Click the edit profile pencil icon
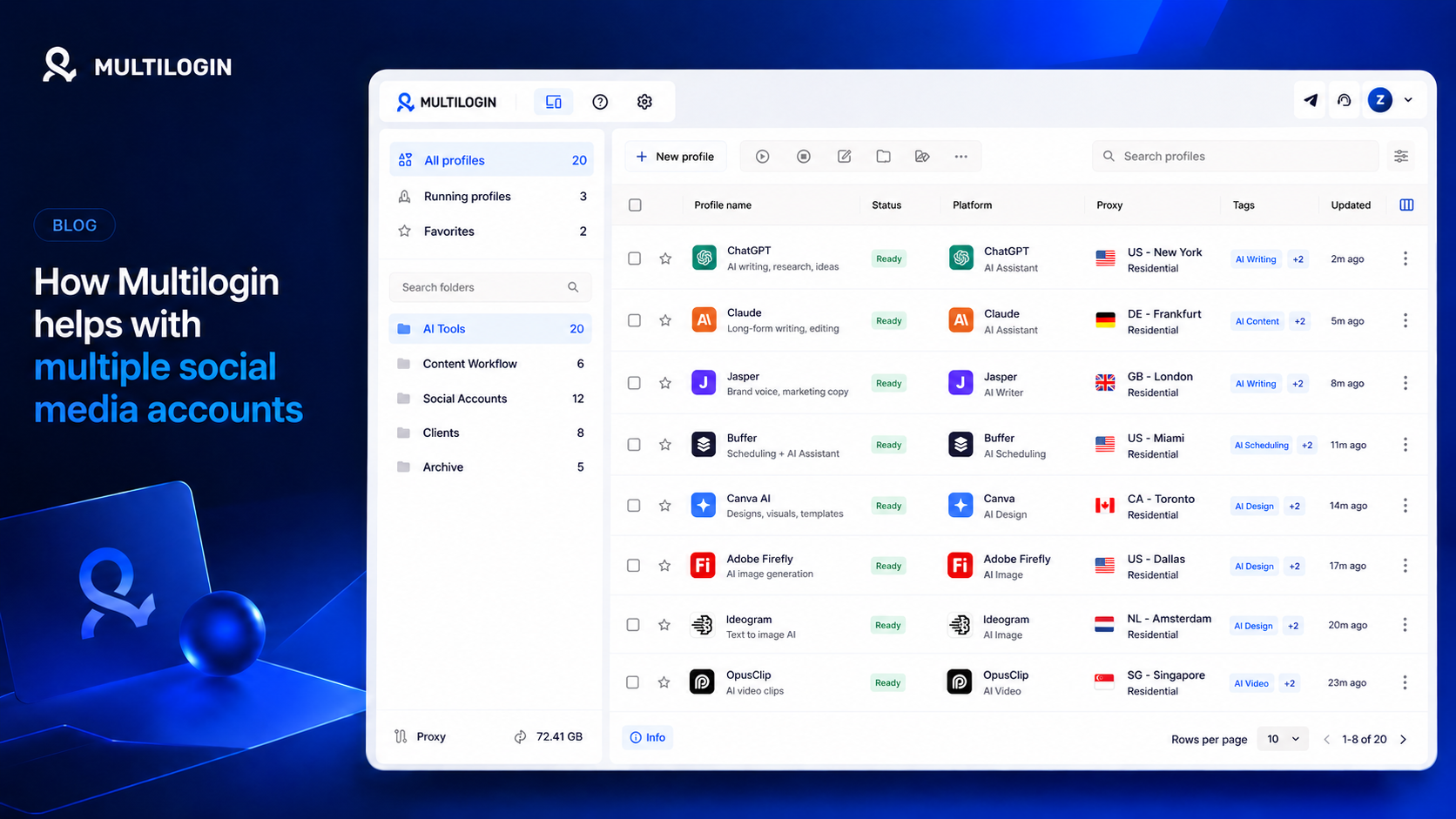Viewport: 1456px width, 819px height. [x=844, y=157]
